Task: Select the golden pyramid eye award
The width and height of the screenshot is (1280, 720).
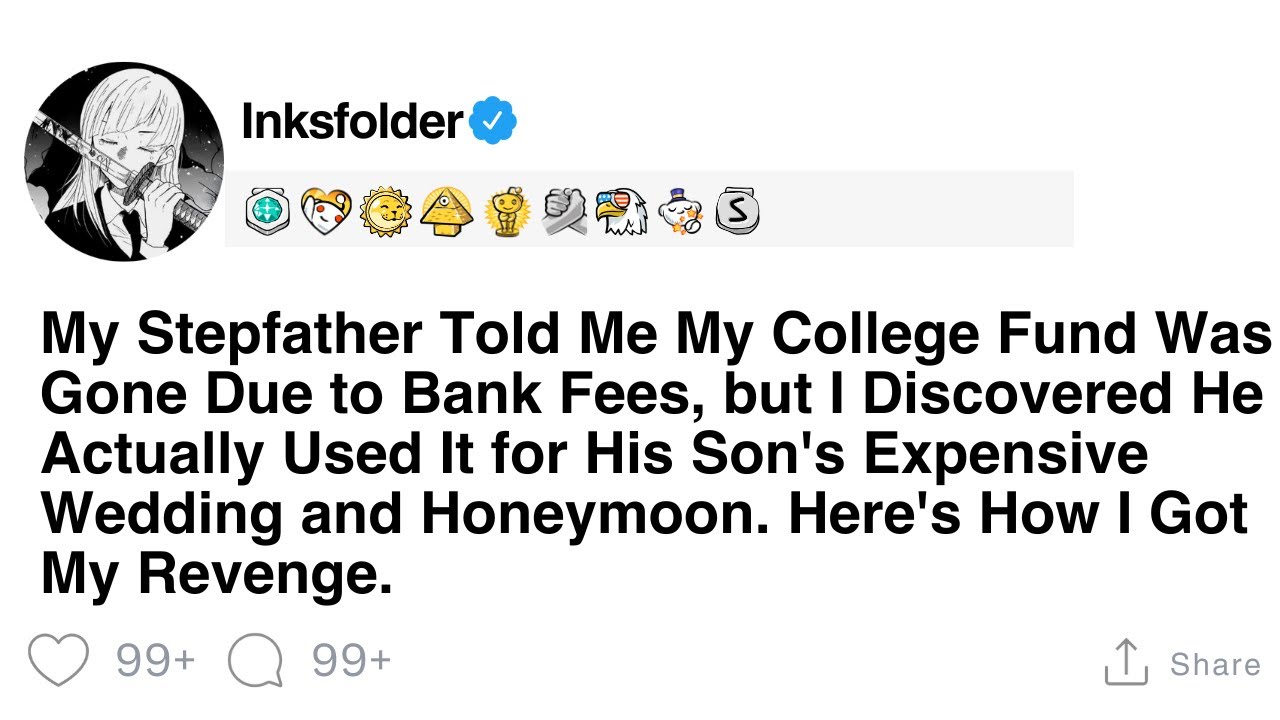Action: 446,211
